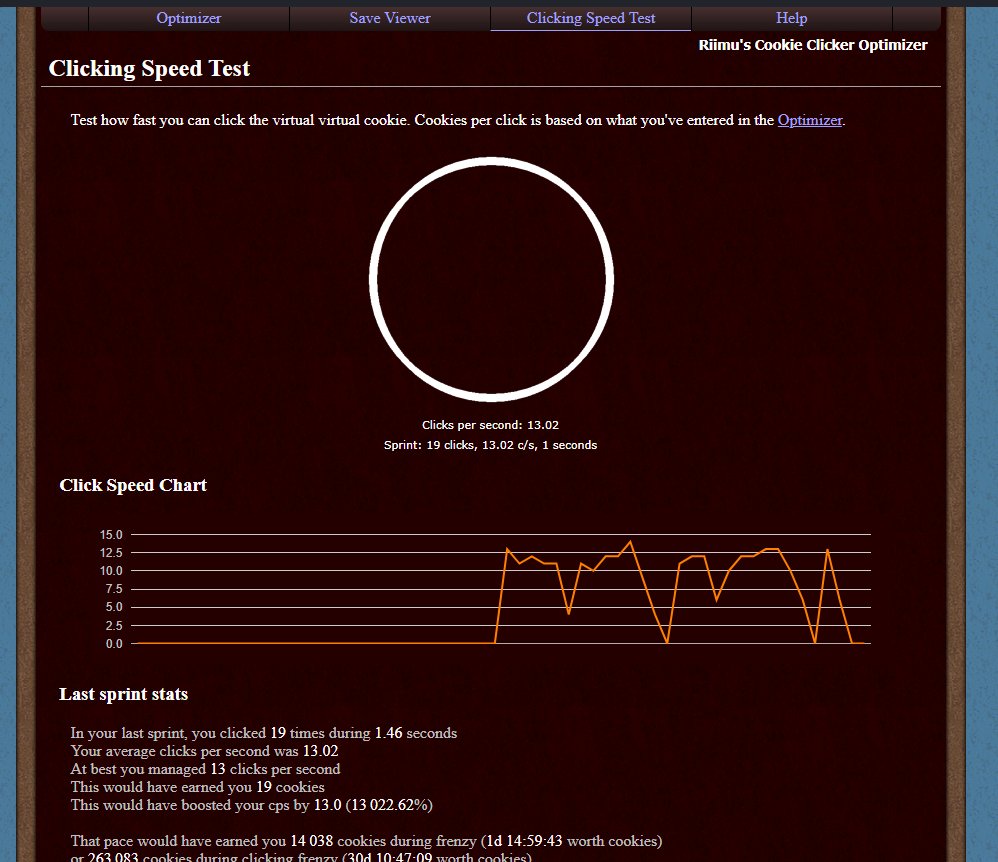The height and width of the screenshot is (862, 998).
Task: Select the Clicking Speed Test tab
Action: pyautogui.click(x=590, y=18)
